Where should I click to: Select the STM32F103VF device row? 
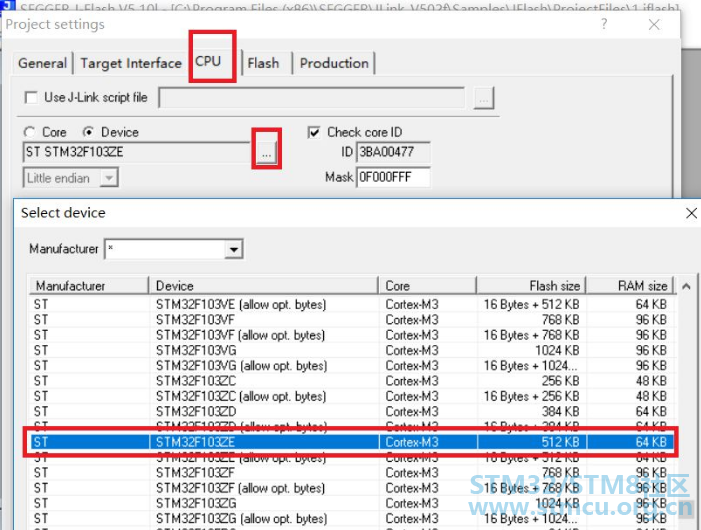(x=351, y=320)
